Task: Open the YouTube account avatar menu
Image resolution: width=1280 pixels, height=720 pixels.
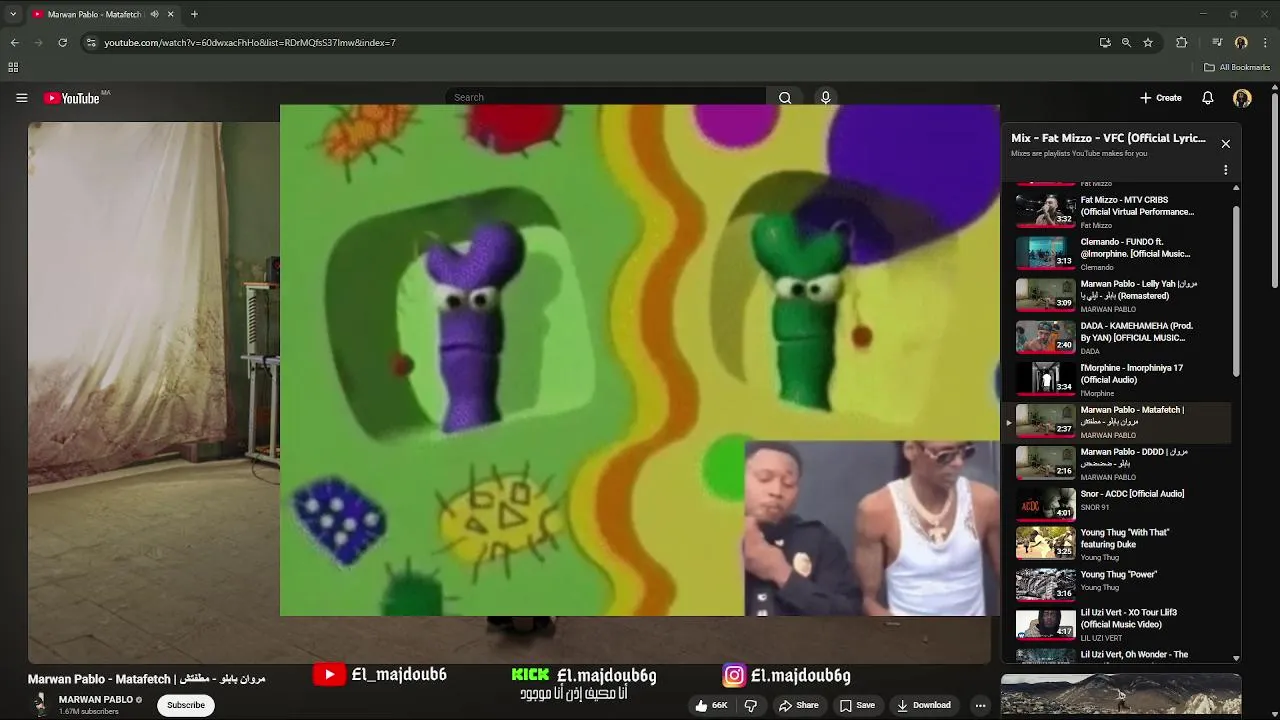Action: coord(1242,98)
